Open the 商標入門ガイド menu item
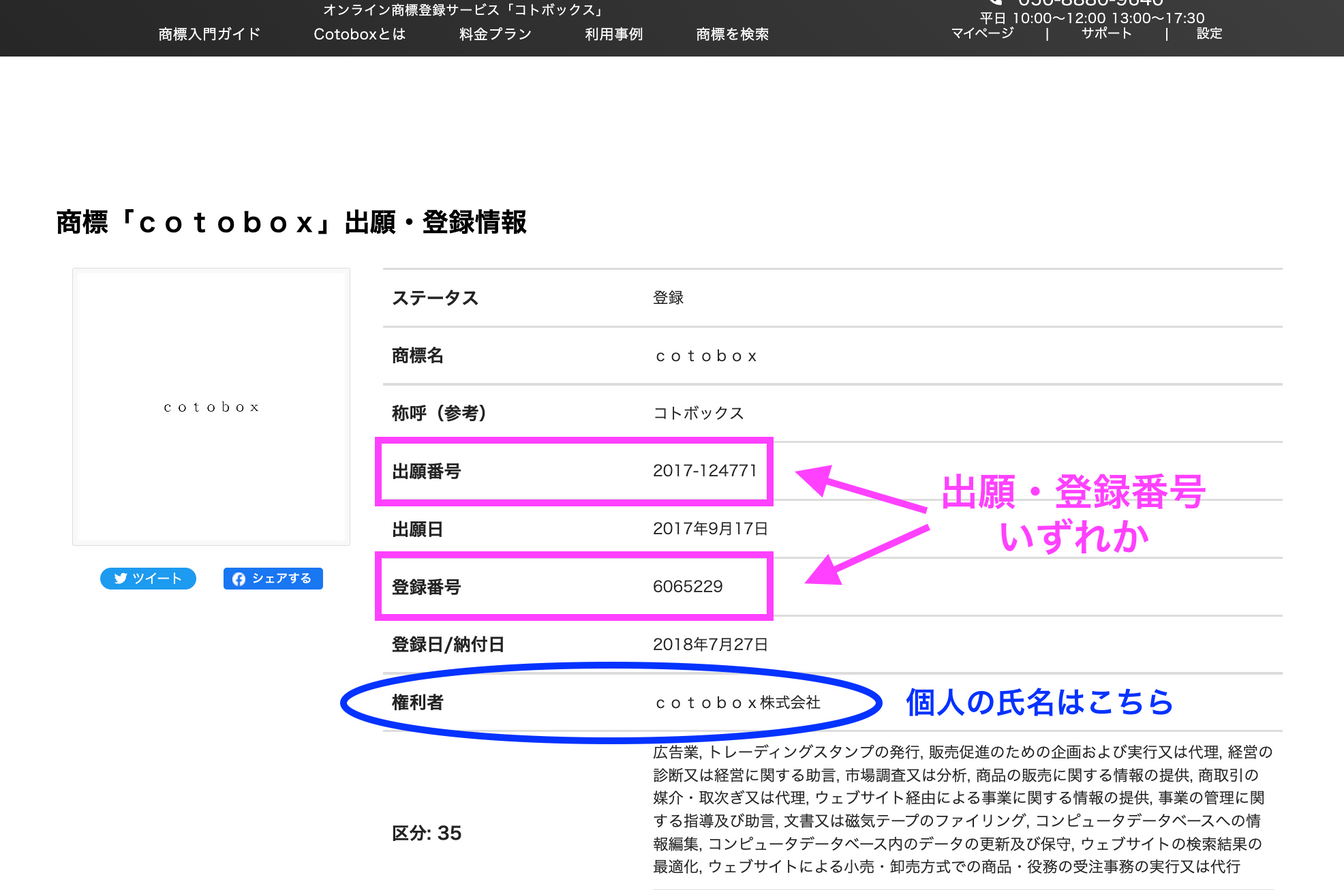The image size is (1344, 890). 209,34
